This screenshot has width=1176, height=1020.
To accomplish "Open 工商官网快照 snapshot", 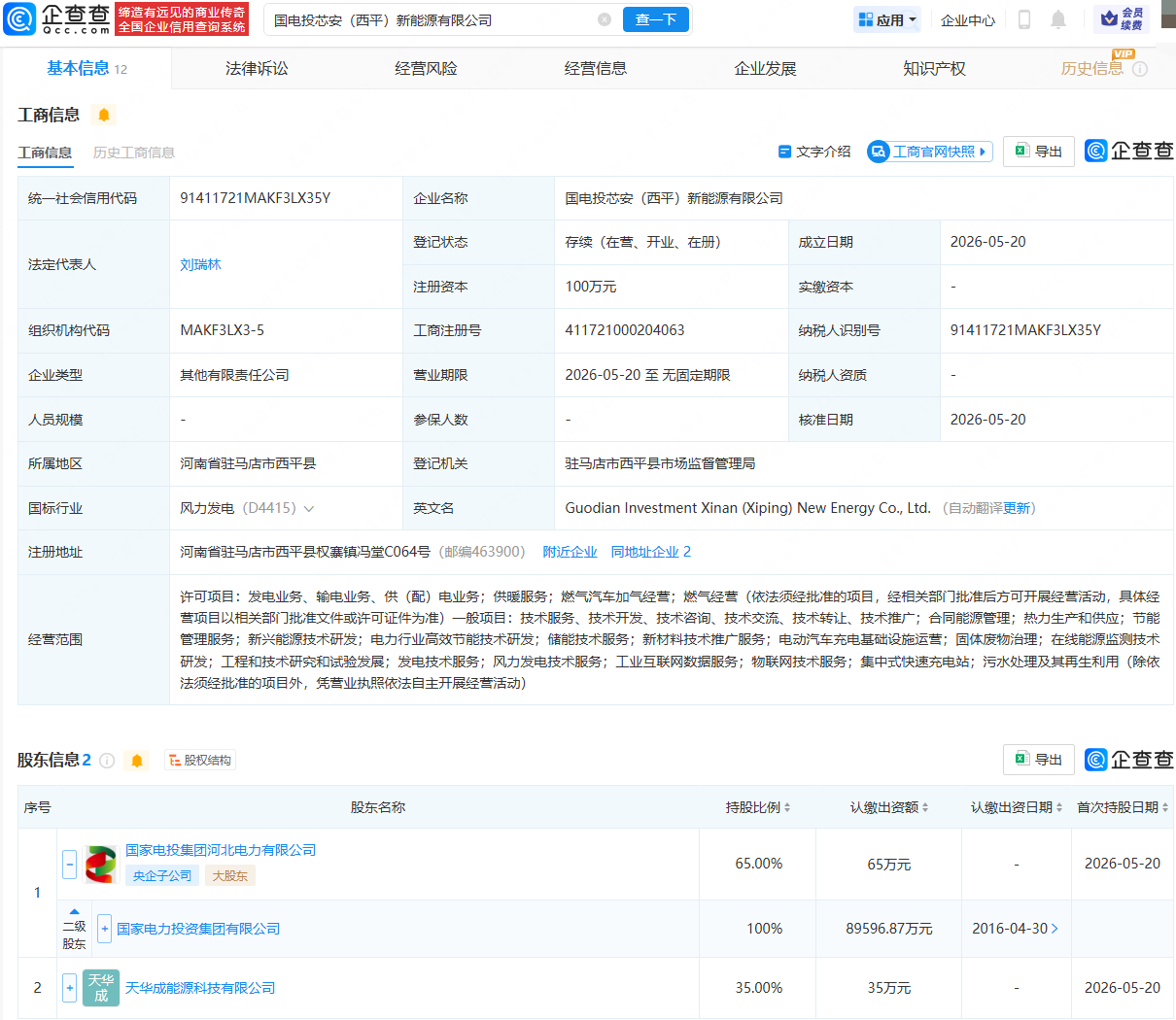I will coord(930,152).
